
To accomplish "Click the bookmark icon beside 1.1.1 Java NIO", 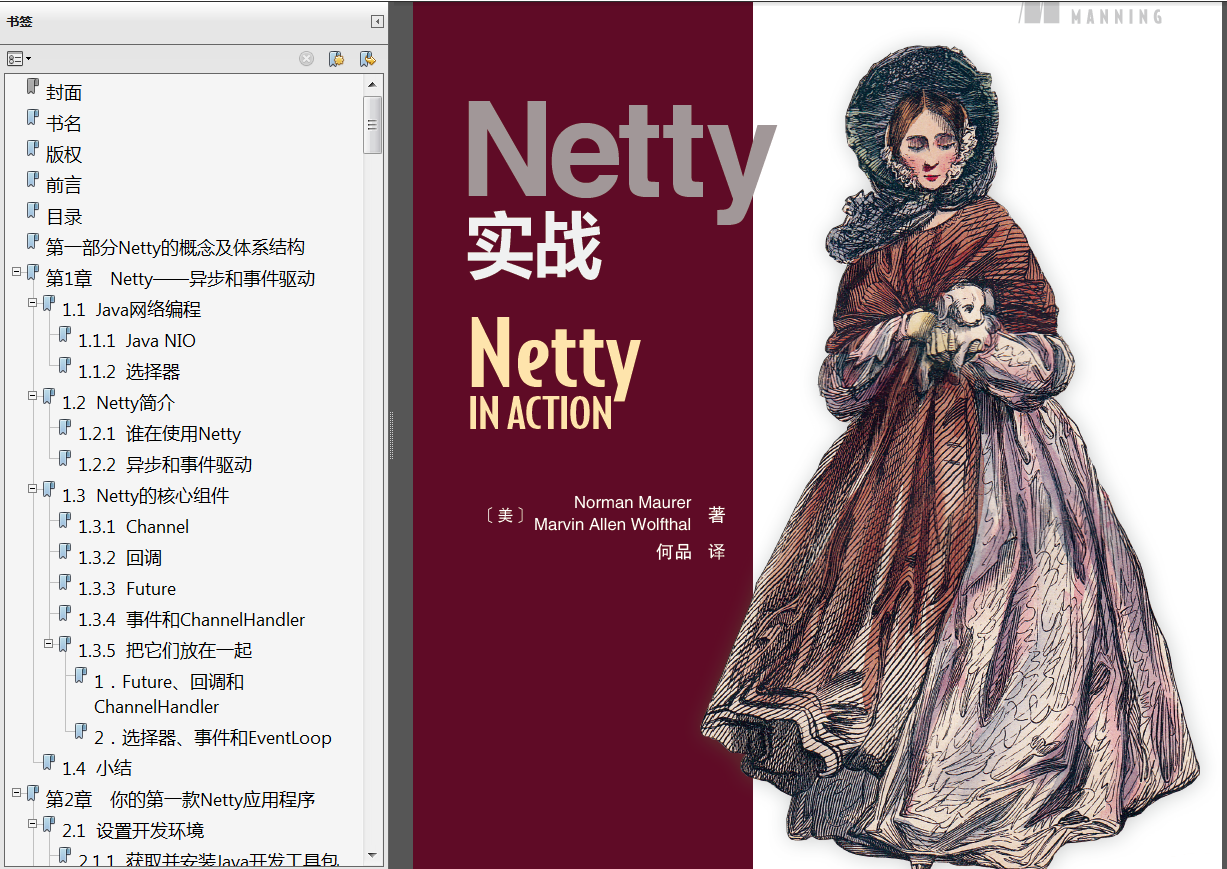I will click(x=66, y=335).
